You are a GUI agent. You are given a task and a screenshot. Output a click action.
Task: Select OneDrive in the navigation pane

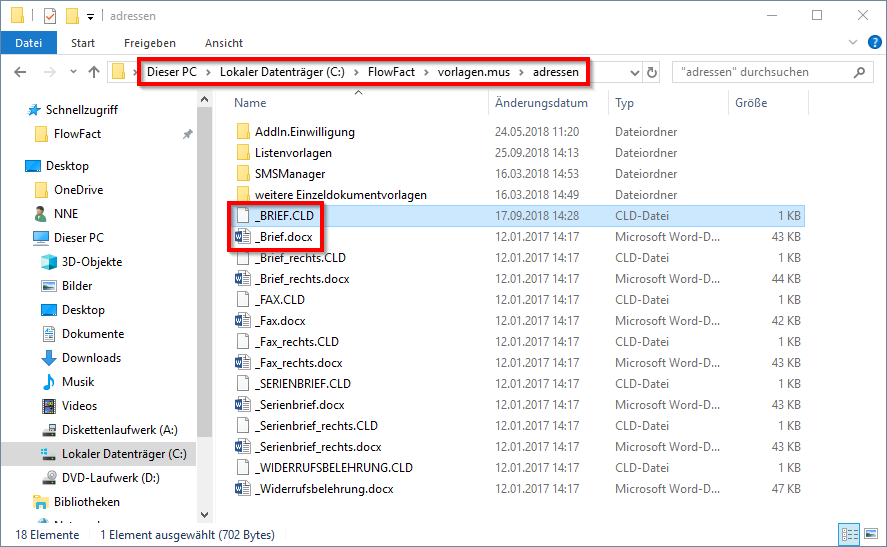[79, 190]
